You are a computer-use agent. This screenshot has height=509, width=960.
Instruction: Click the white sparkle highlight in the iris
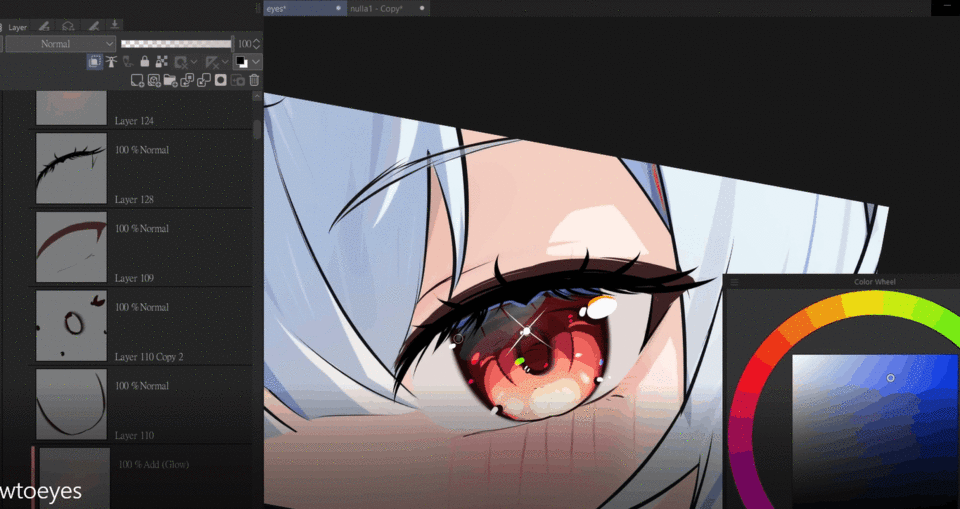[x=526, y=331]
